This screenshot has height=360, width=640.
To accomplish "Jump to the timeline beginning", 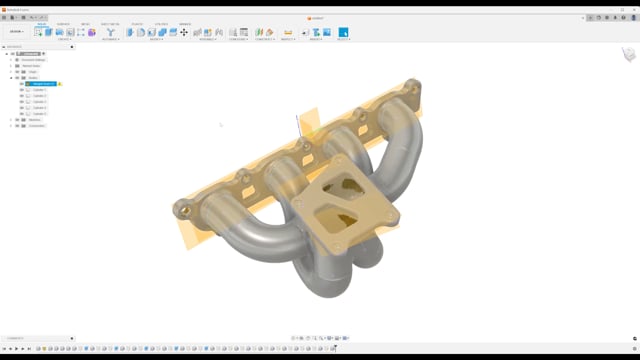I will (4, 349).
